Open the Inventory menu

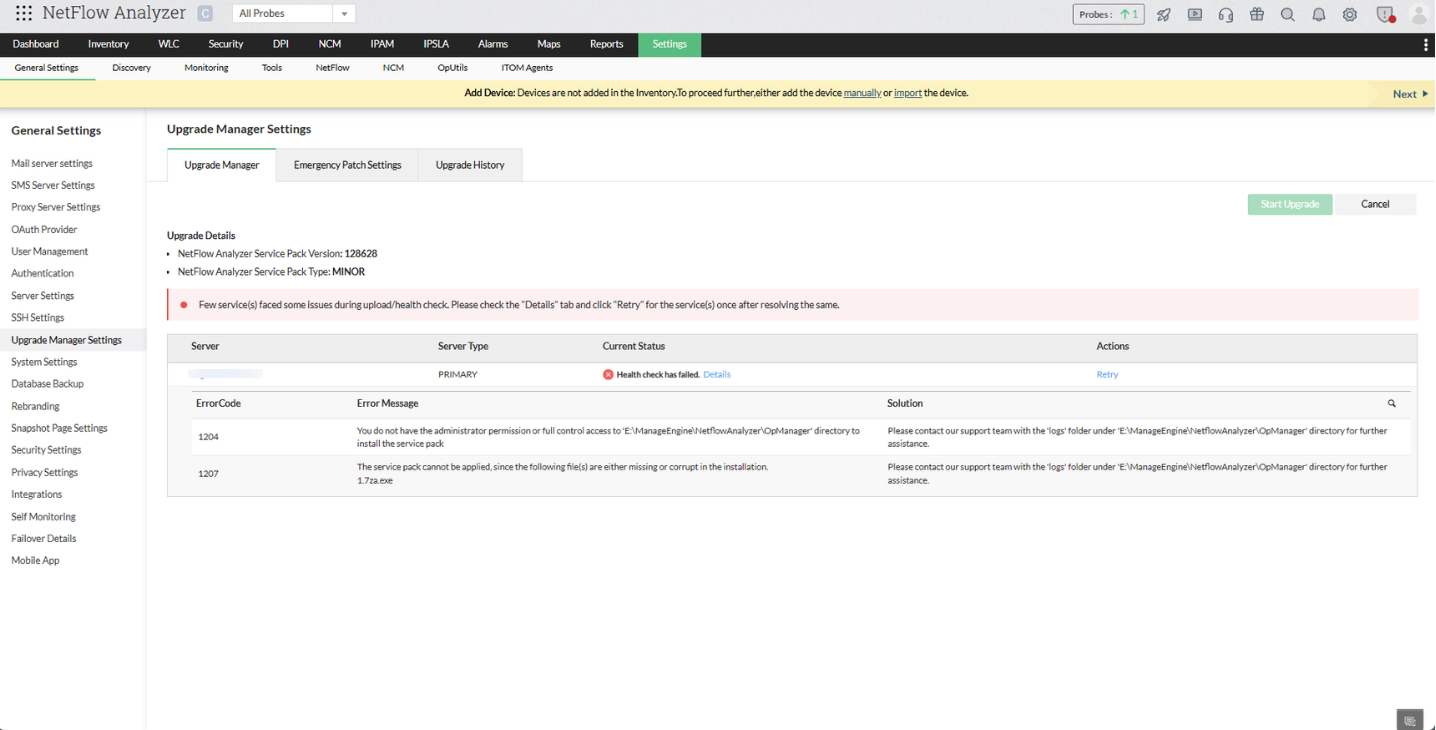(x=108, y=44)
